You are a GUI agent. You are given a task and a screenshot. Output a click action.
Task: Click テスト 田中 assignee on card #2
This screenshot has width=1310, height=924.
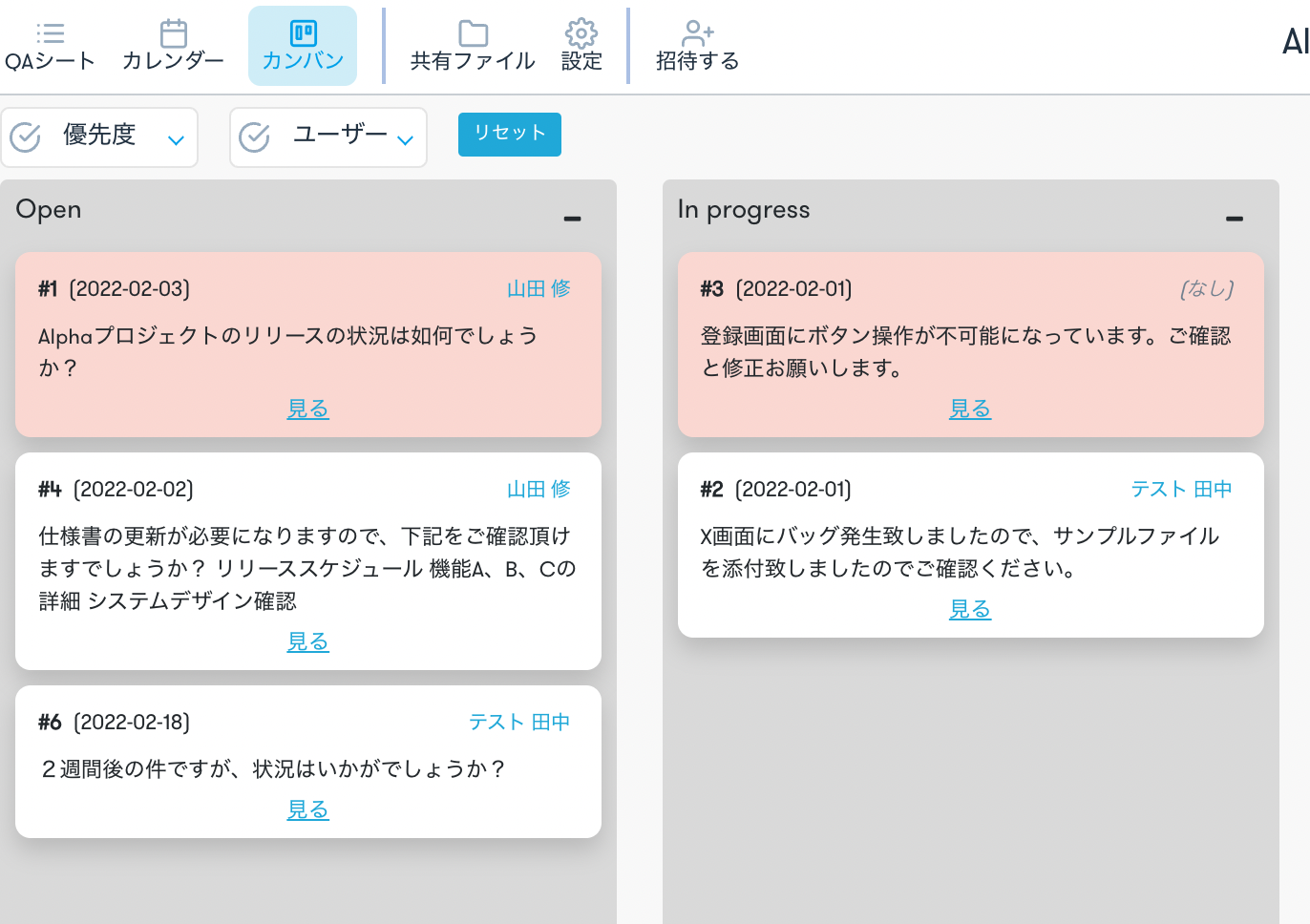[1181, 489]
